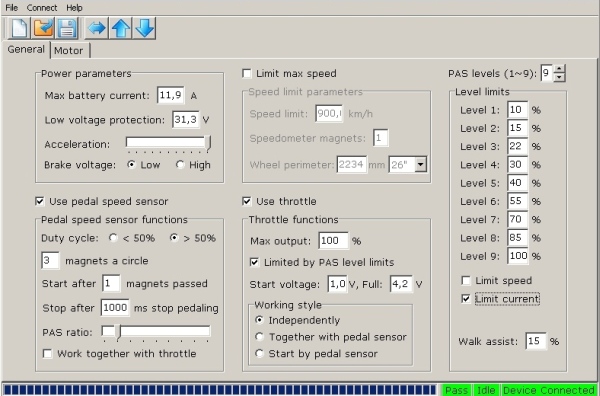Click the Idle status indicator
This screenshot has width=600, height=396.
click(486, 390)
